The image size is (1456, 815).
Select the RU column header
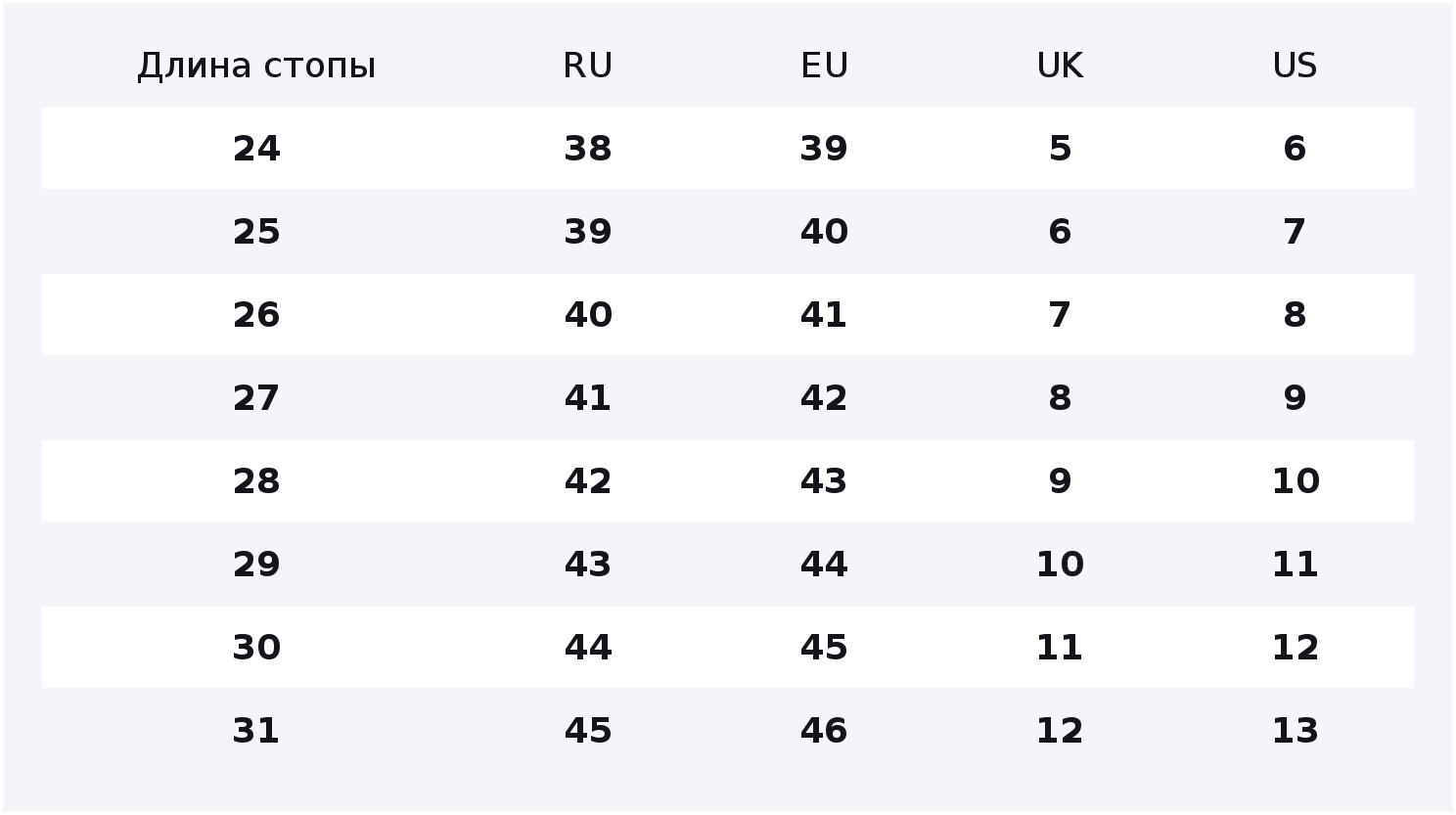pos(588,66)
